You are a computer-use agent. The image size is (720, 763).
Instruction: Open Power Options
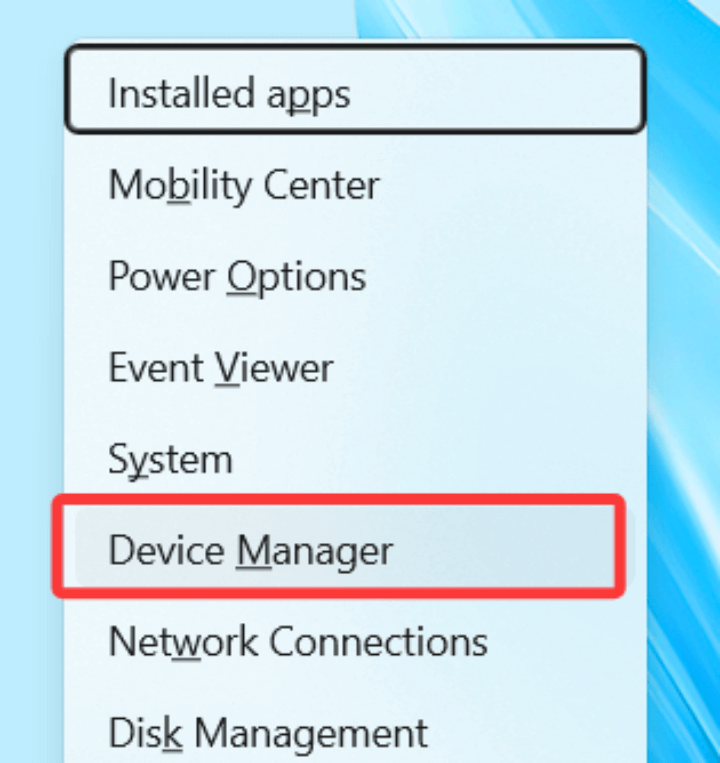point(237,276)
